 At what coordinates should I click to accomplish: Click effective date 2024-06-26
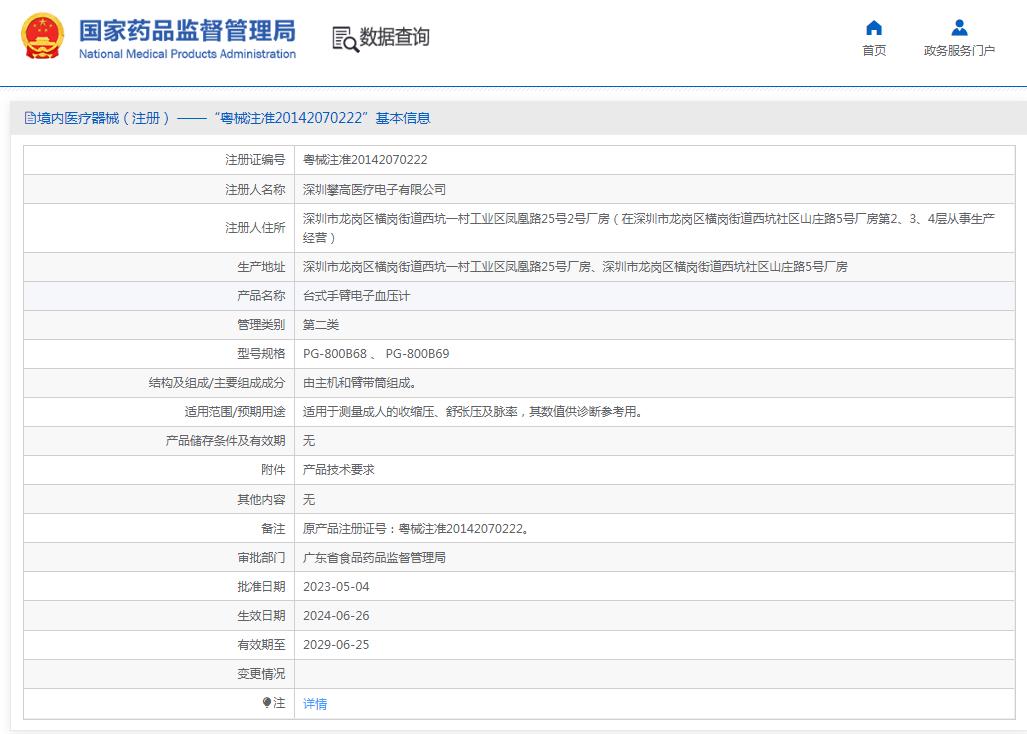tap(336, 615)
